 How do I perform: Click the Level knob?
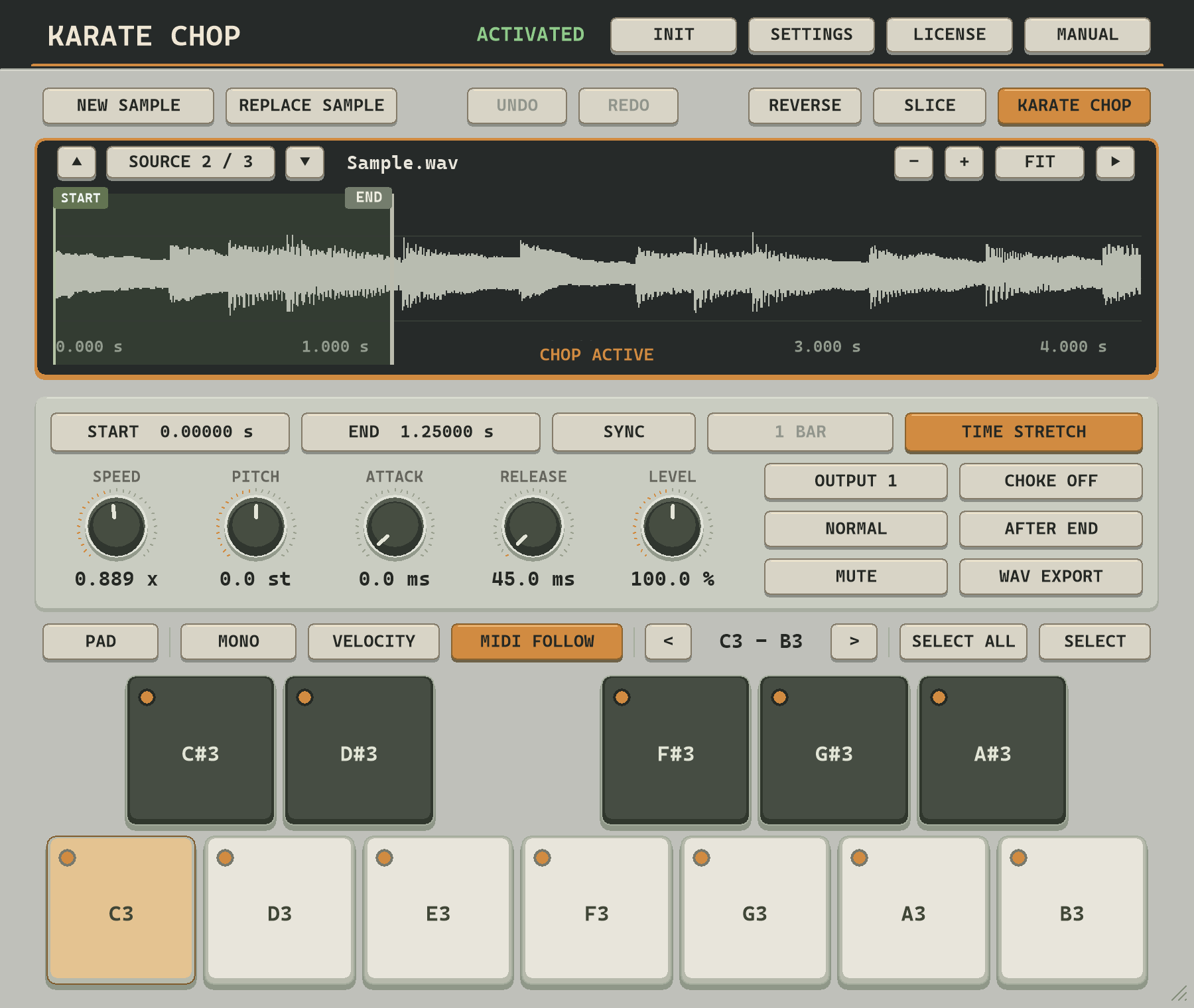(x=673, y=527)
